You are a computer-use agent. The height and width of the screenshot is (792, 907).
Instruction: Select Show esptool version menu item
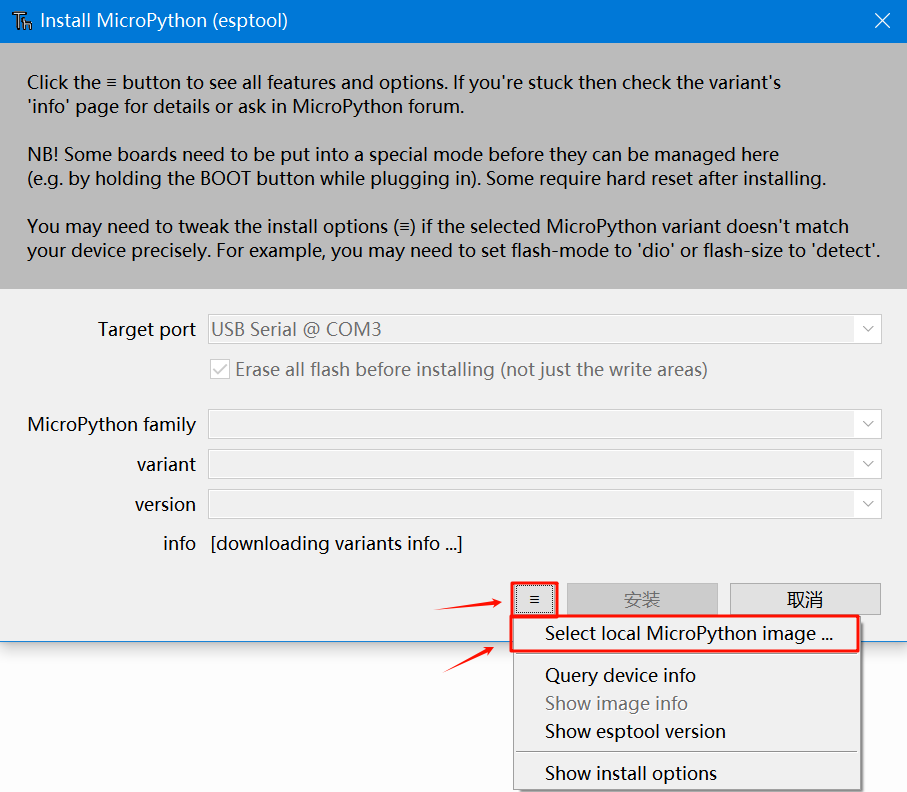pyautogui.click(x=686, y=732)
